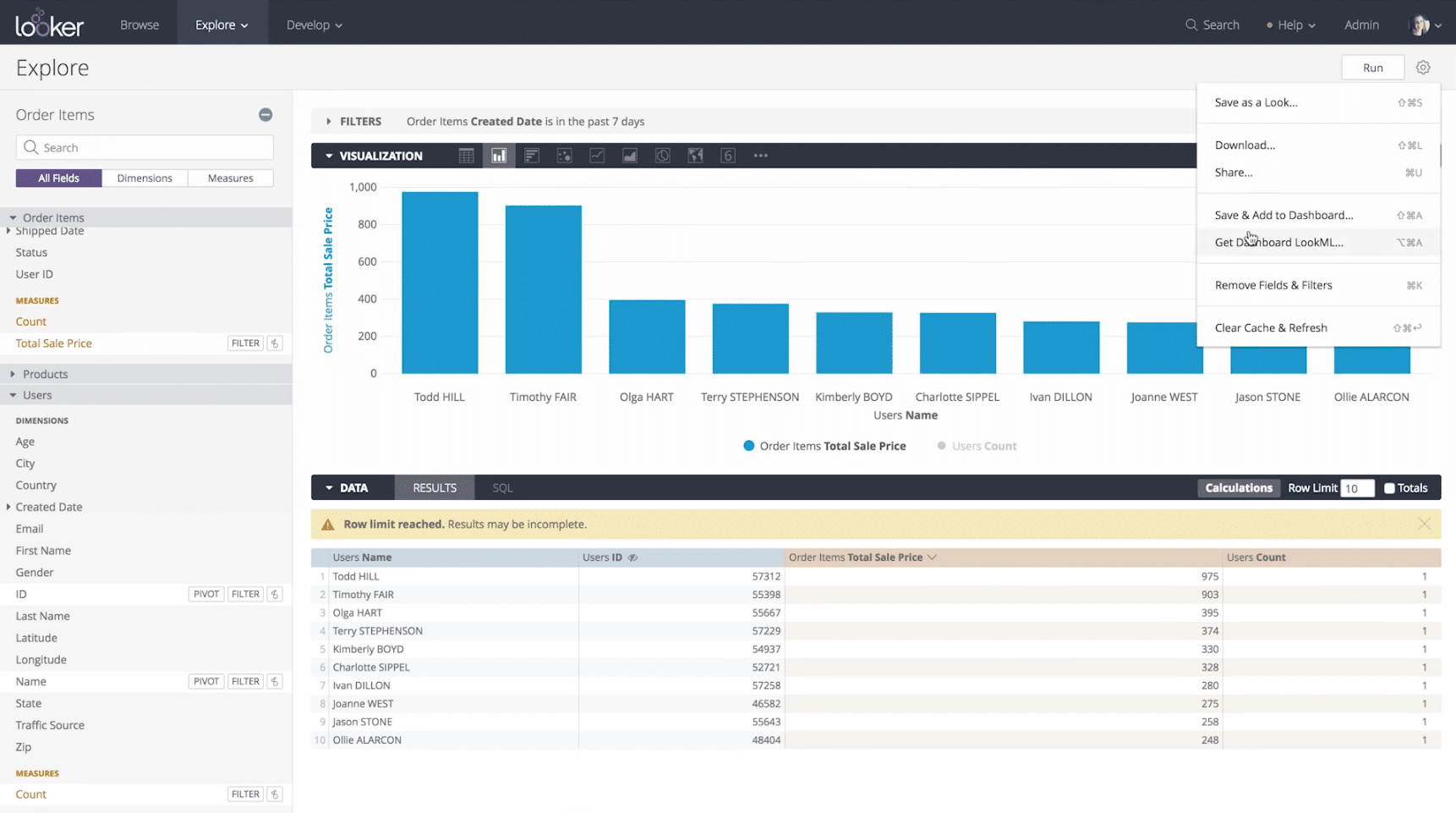Enable the Totals checkbox
The image size is (1456, 813).
[x=1389, y=488]
